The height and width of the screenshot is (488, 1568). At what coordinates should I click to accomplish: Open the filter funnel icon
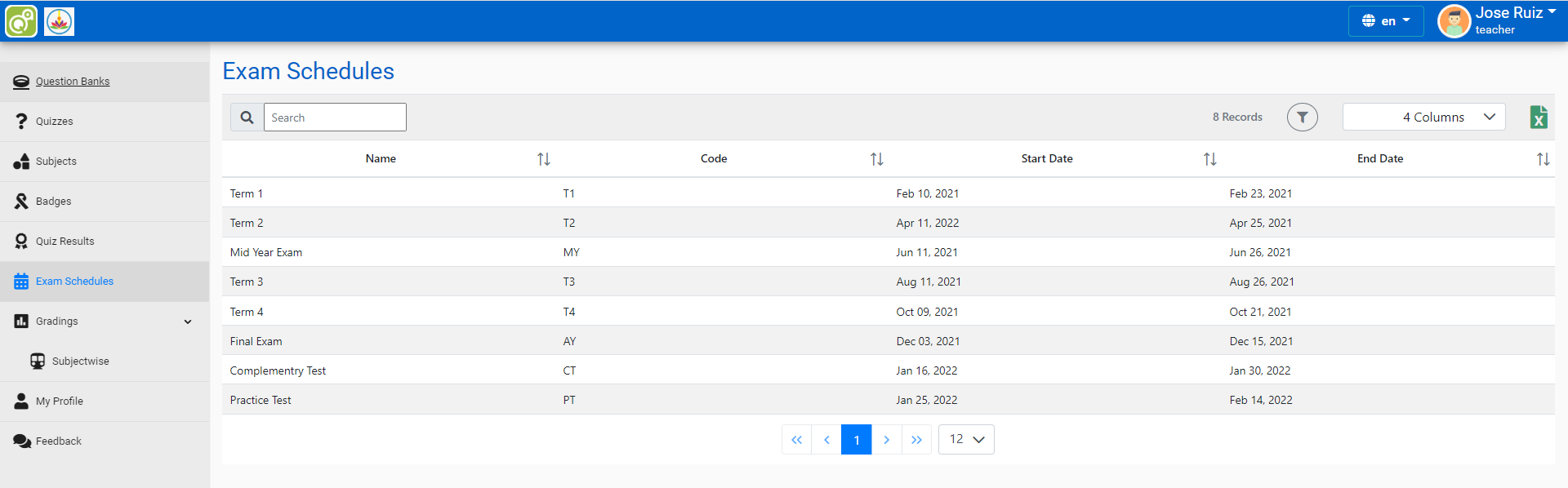(x=1302, y=118)
